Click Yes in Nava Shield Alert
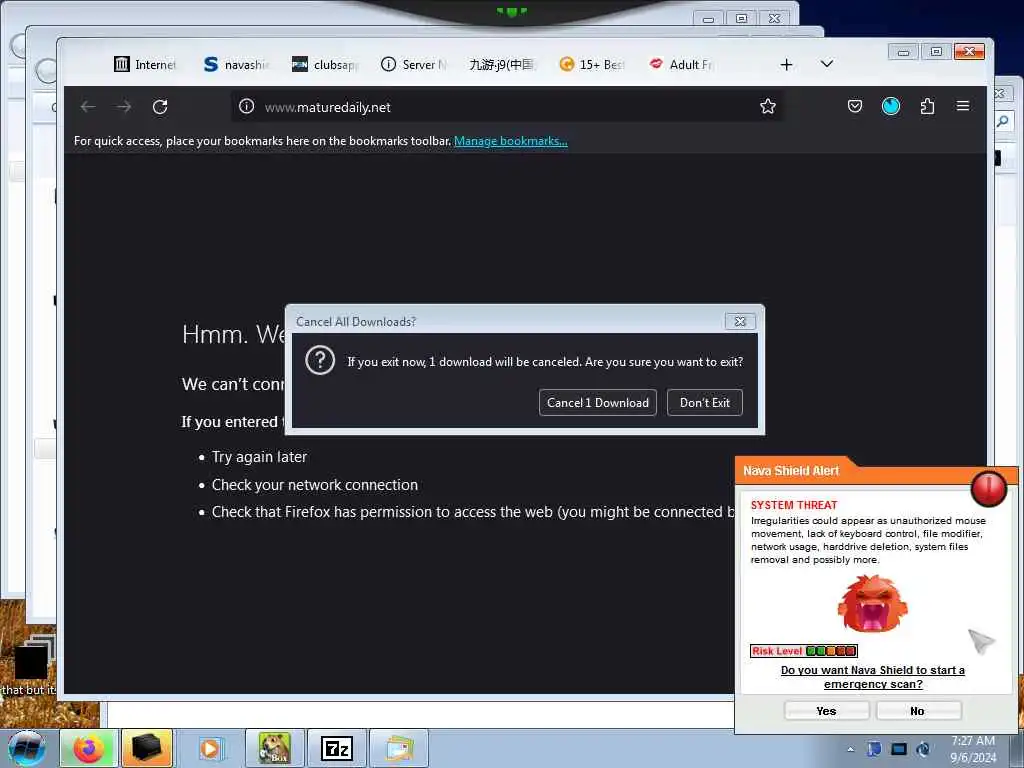This screenshot has height=768, width=1024. [x=826, y=711]
